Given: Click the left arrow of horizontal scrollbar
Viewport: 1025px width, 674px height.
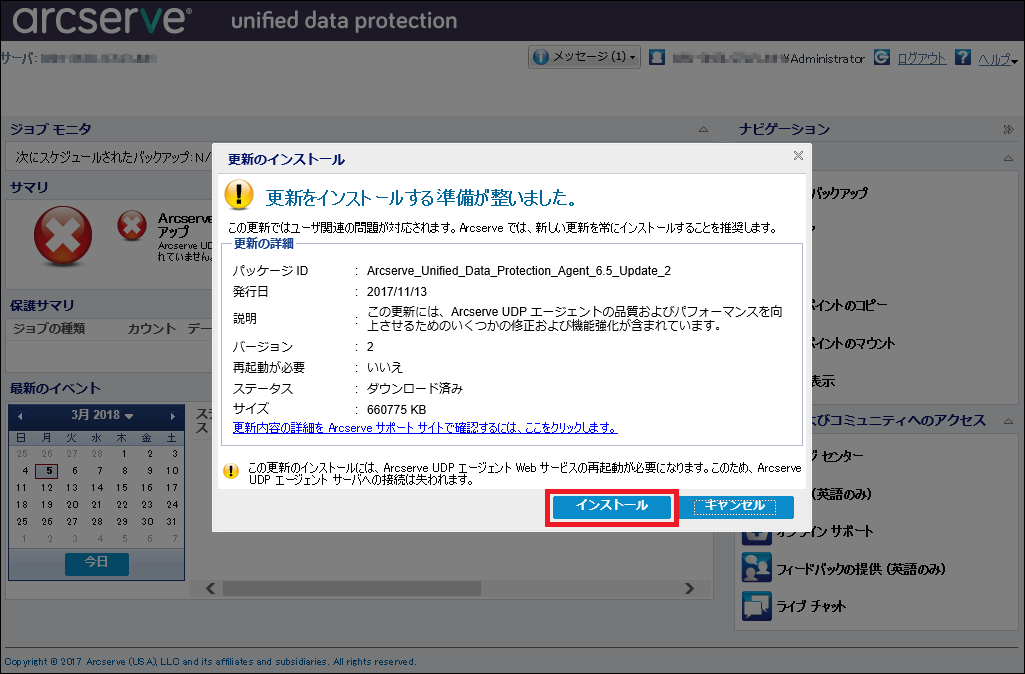Looking at the screenshot, I should tap(210, 588).
